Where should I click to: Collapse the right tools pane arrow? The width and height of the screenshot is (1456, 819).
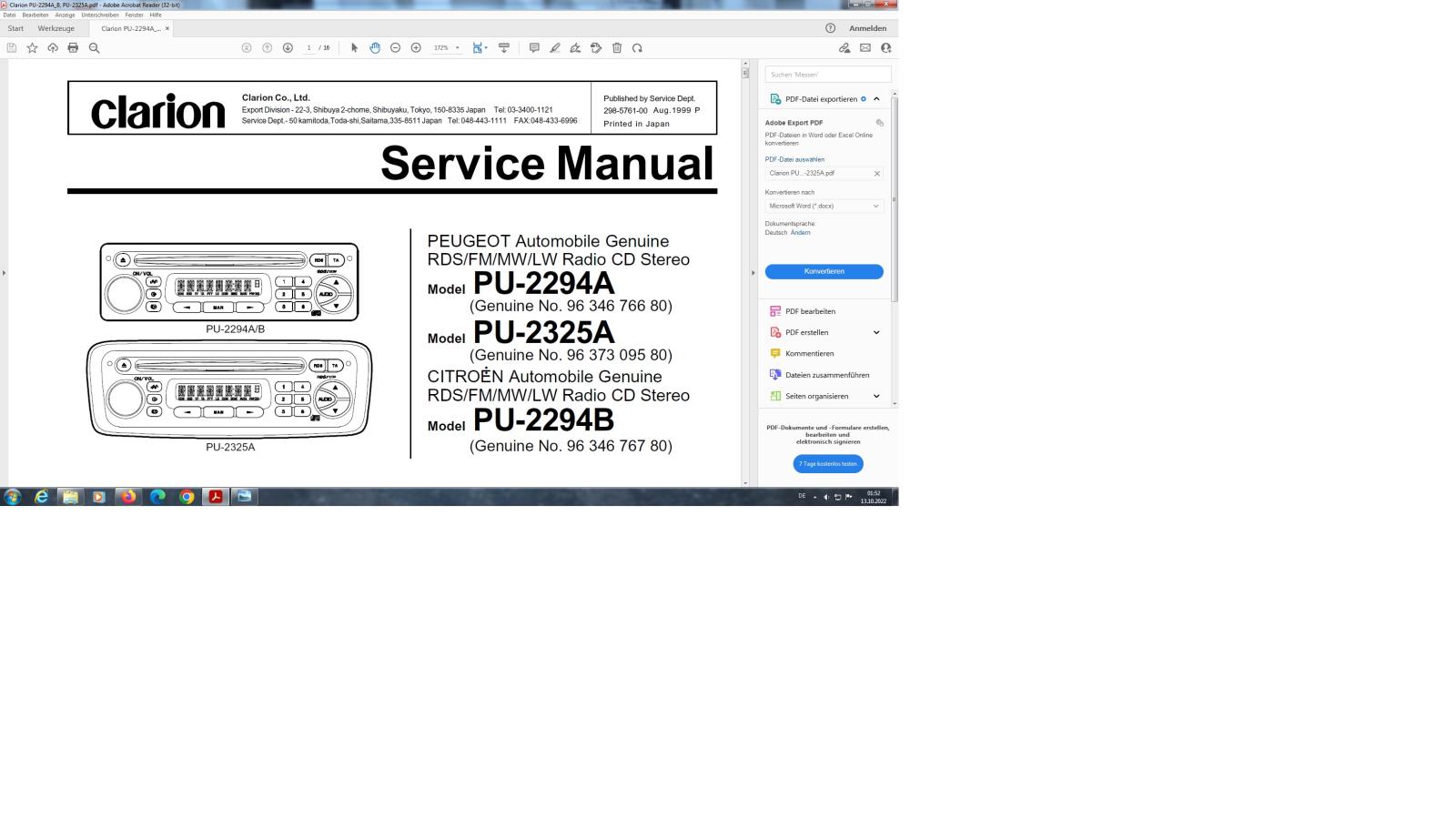[x=753, y=273]
